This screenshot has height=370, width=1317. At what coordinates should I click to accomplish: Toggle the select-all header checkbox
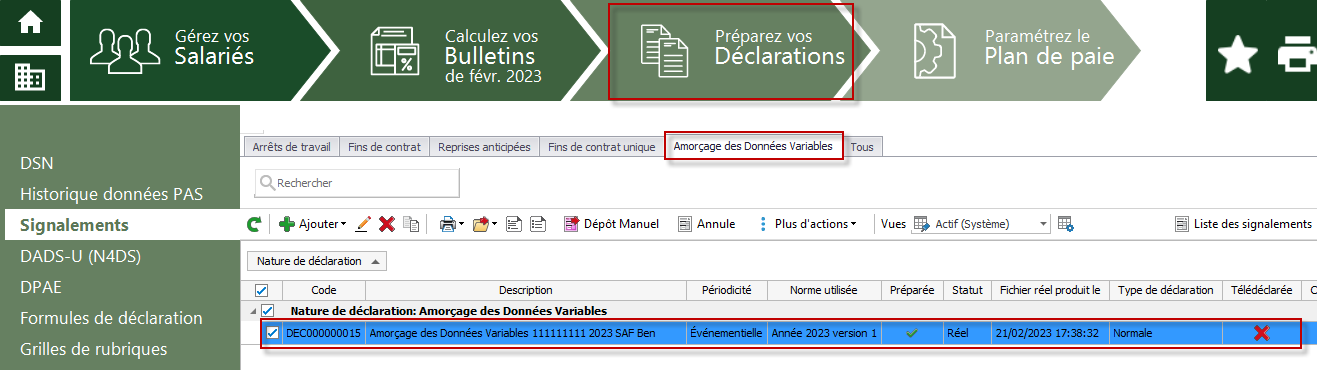[254, 290]
